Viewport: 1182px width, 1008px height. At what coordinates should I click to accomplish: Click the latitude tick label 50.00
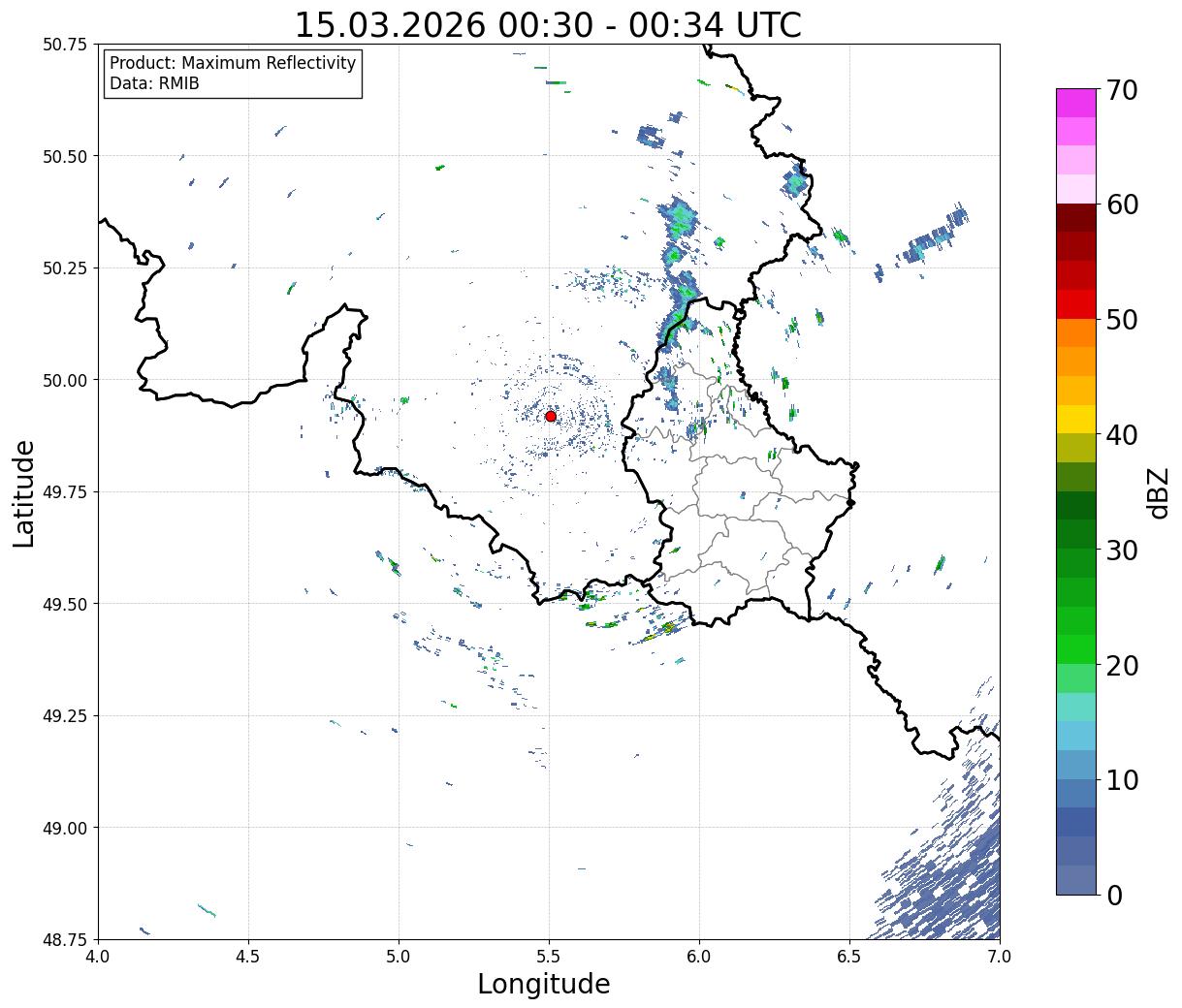click(64, 380)
